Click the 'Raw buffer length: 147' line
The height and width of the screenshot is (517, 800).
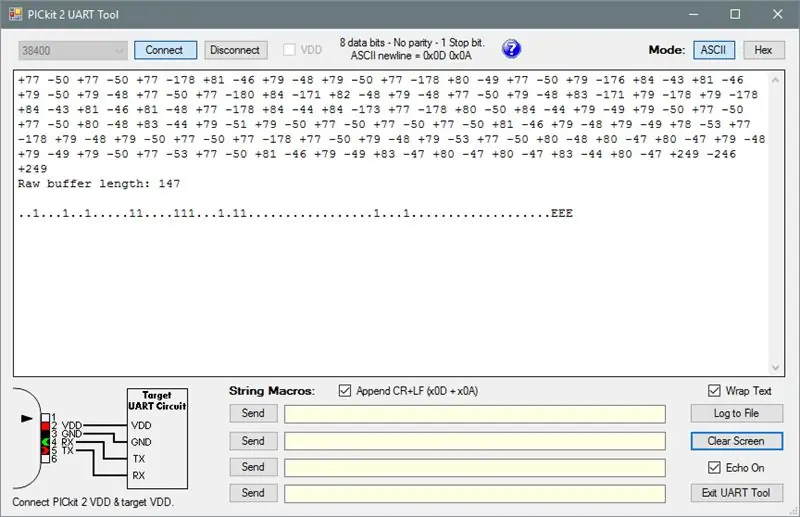coord(99,184)
